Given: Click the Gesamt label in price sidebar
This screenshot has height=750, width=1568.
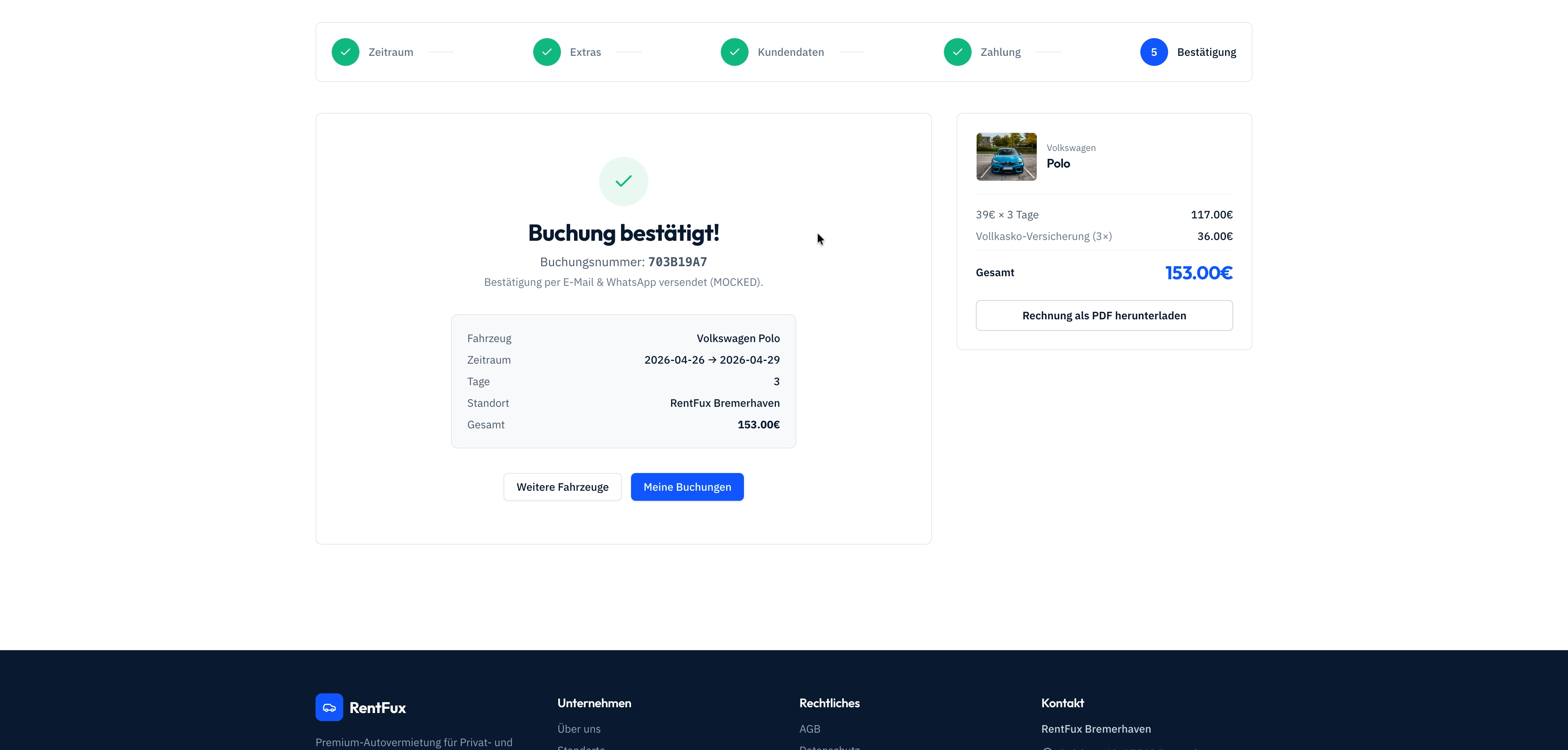Looking at the screenshot, I should coord(995,273).
